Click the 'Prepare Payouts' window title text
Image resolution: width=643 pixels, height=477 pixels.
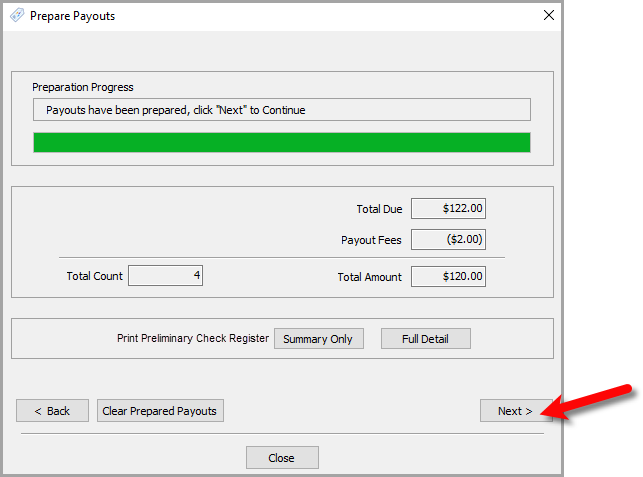pyautogui.click(x=73, y=16)
